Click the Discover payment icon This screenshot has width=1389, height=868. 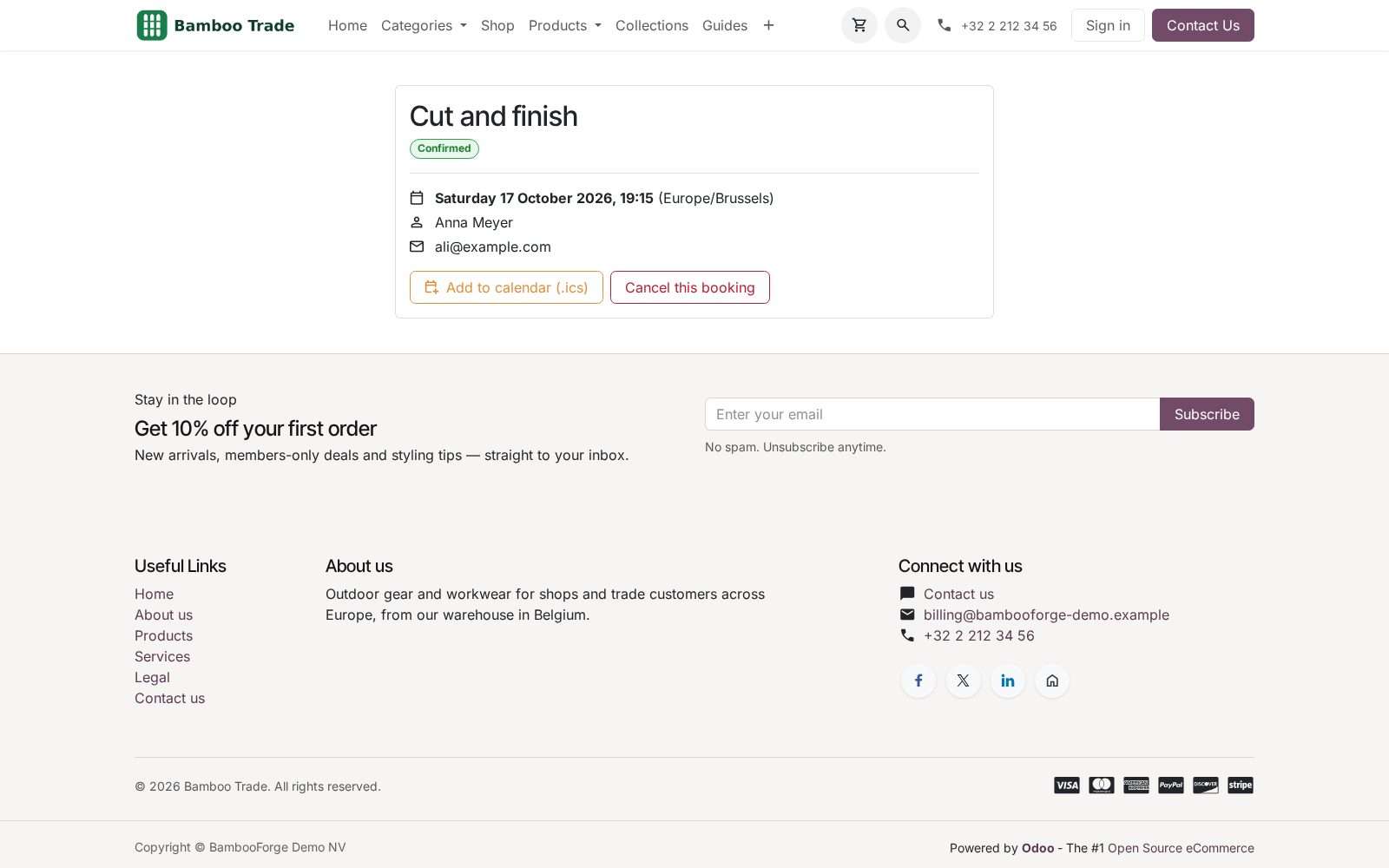click(1206, 786)
